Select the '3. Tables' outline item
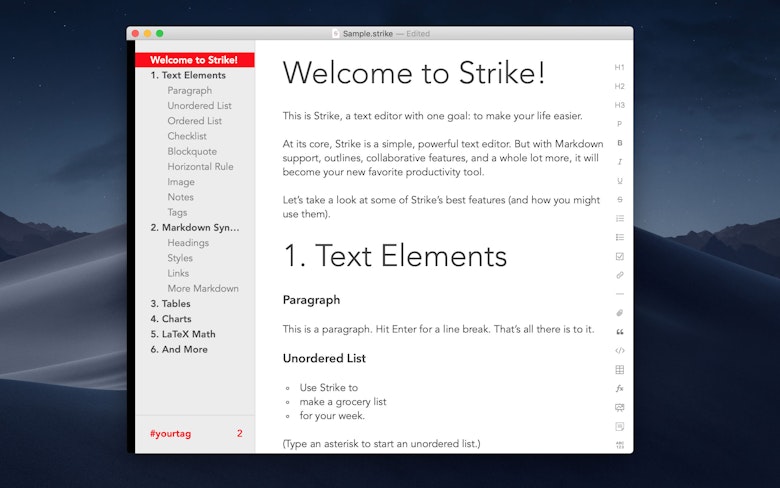Viewport: 780px width, 488px height. (x=171, y=303)
